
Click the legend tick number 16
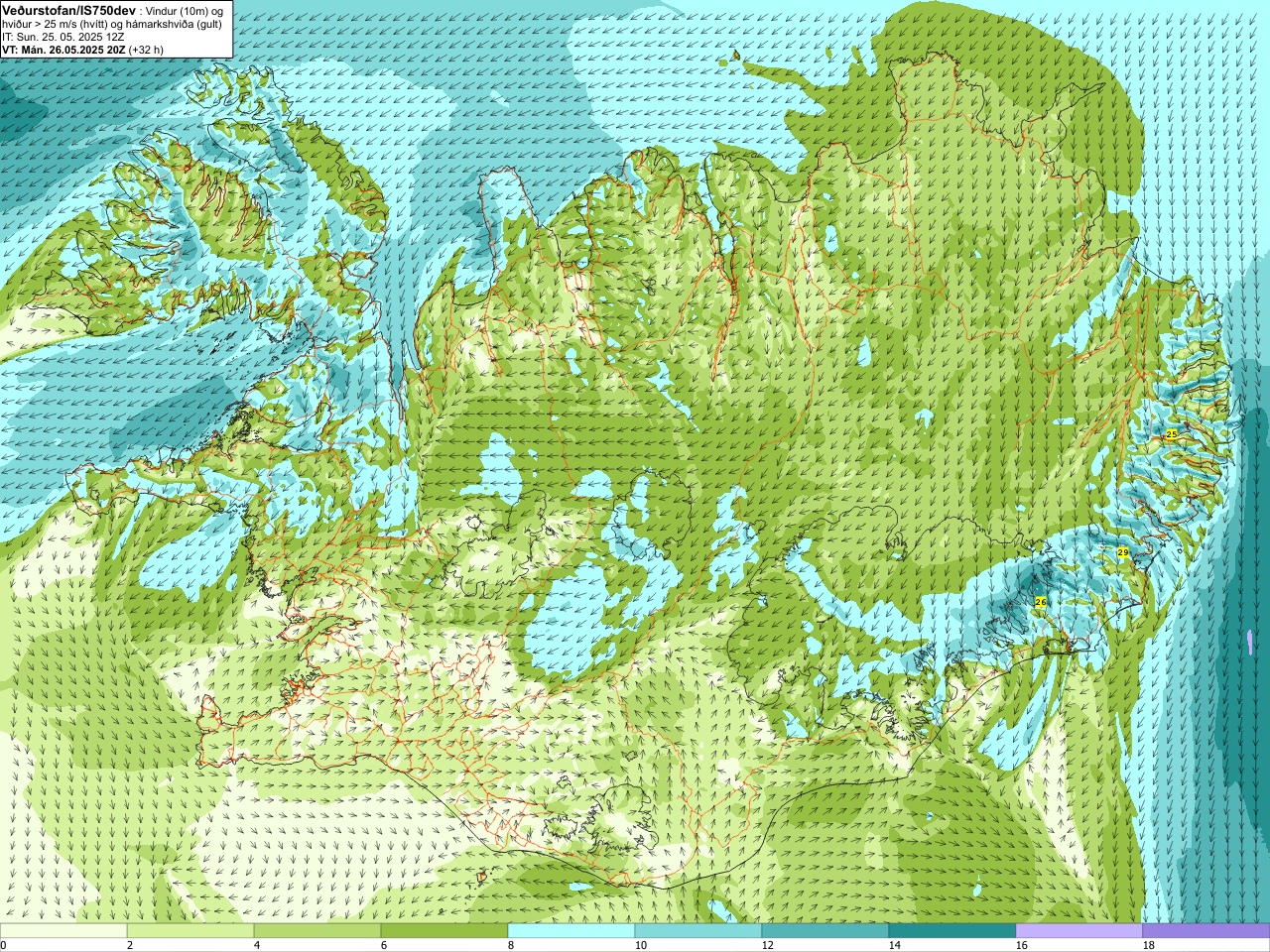(x=1022, y=946)
